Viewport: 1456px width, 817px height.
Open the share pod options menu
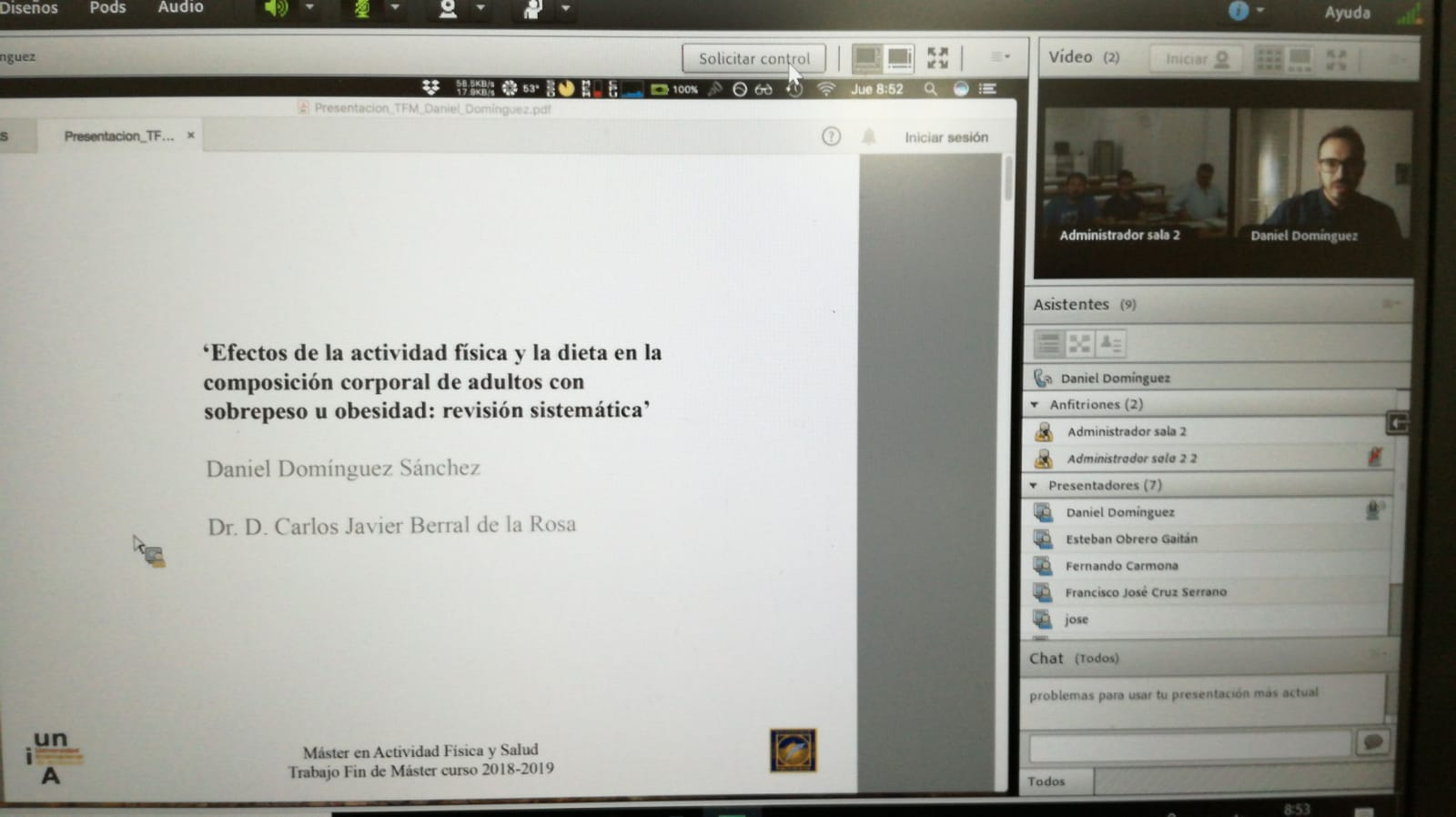pos(1000,56)
